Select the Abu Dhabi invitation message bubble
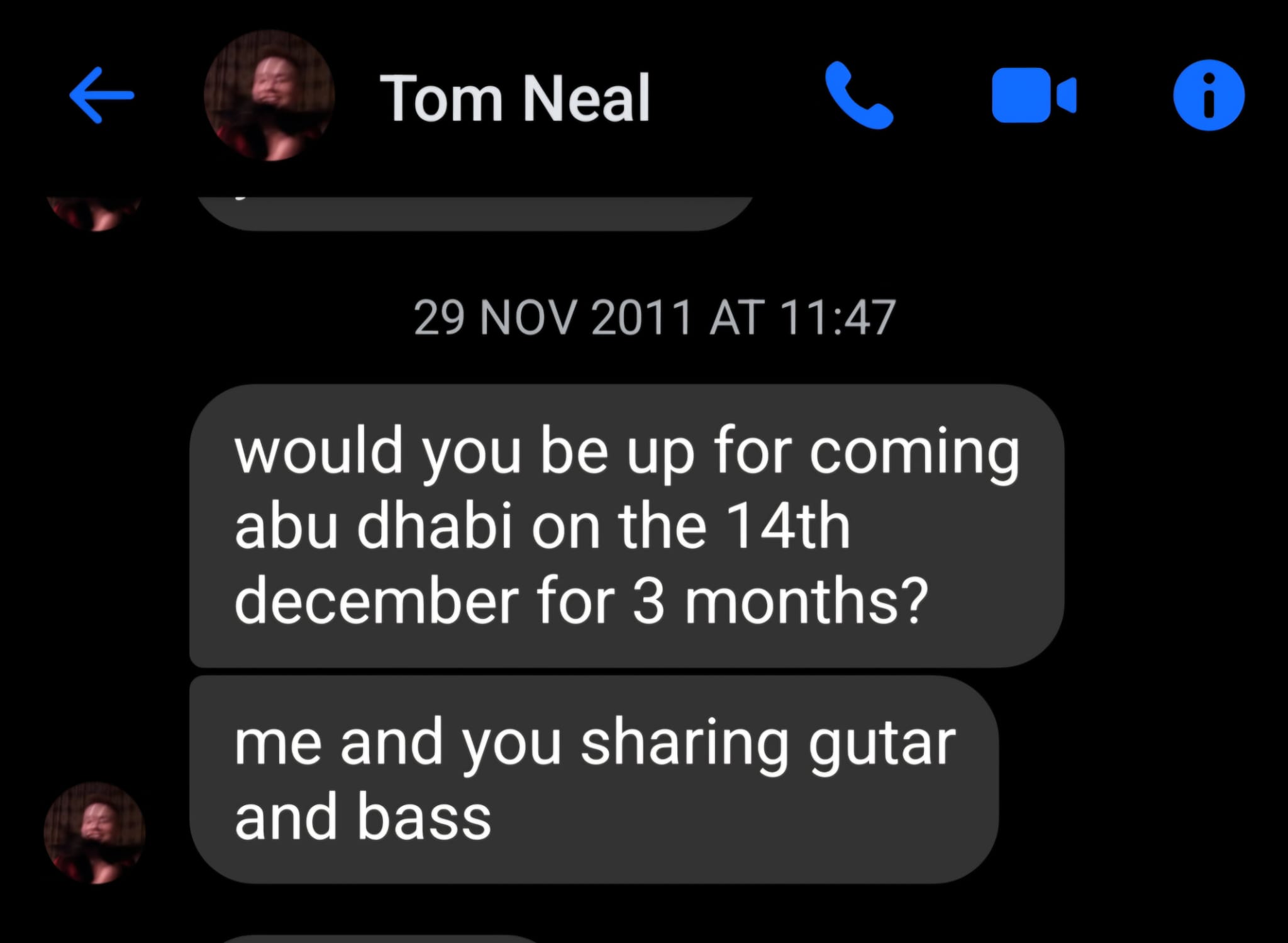This screenshot has width=1288, height=943. (626, 525)
